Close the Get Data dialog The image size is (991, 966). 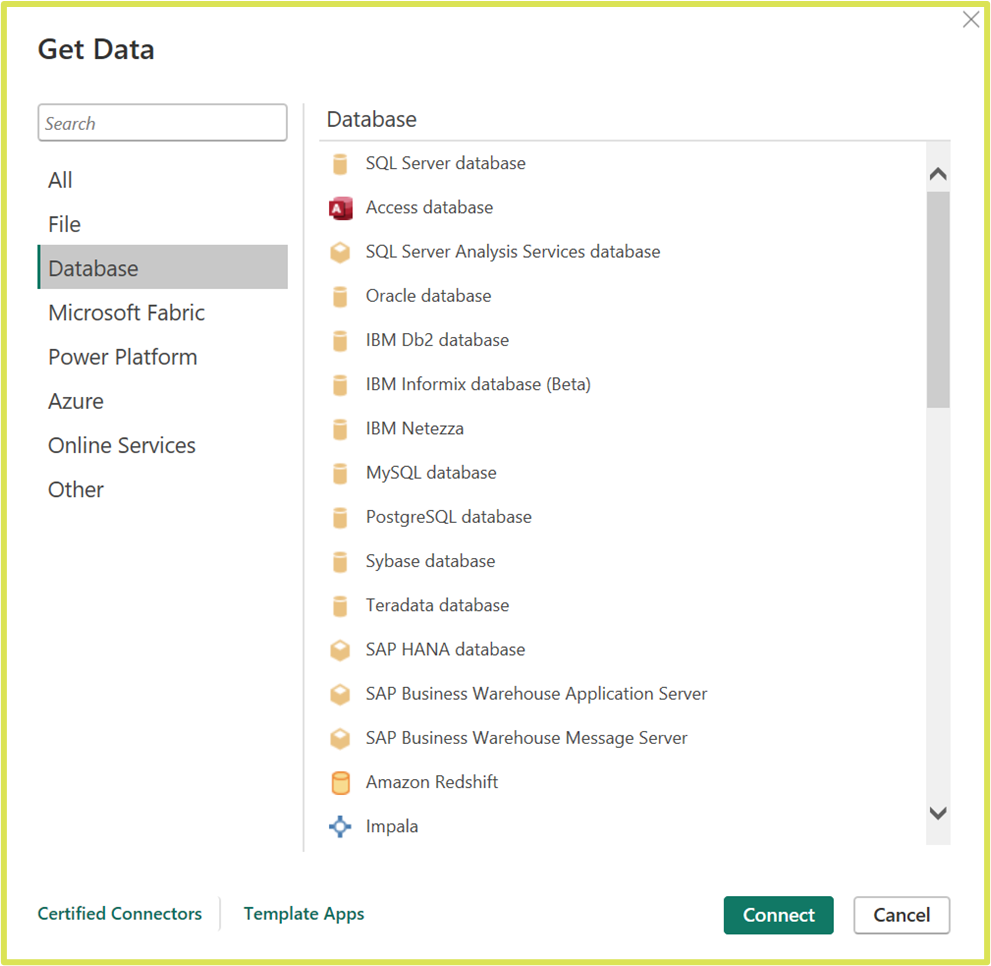coord(971,20)
